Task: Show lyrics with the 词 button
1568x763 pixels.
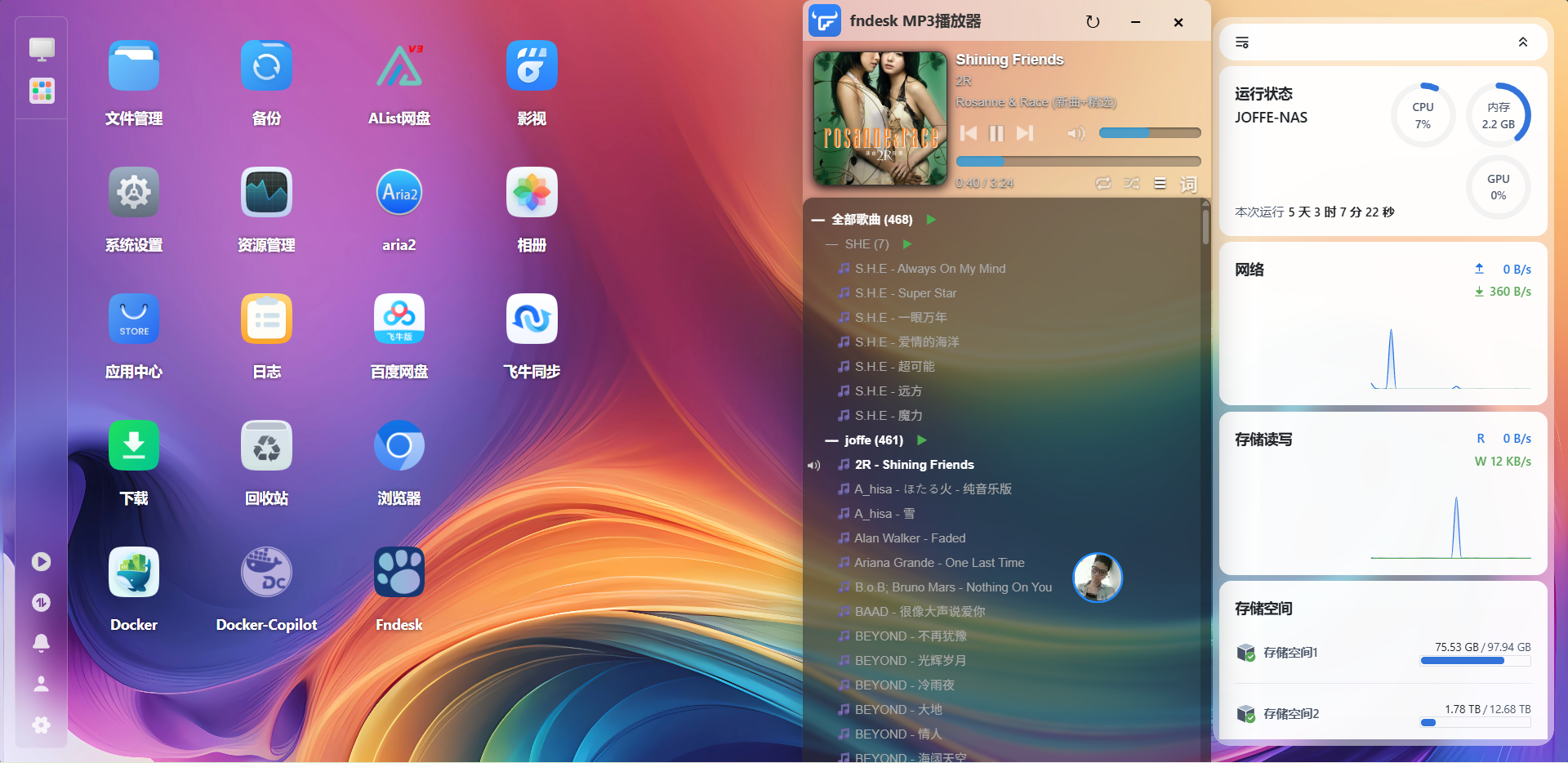Action: (1188, 185)
